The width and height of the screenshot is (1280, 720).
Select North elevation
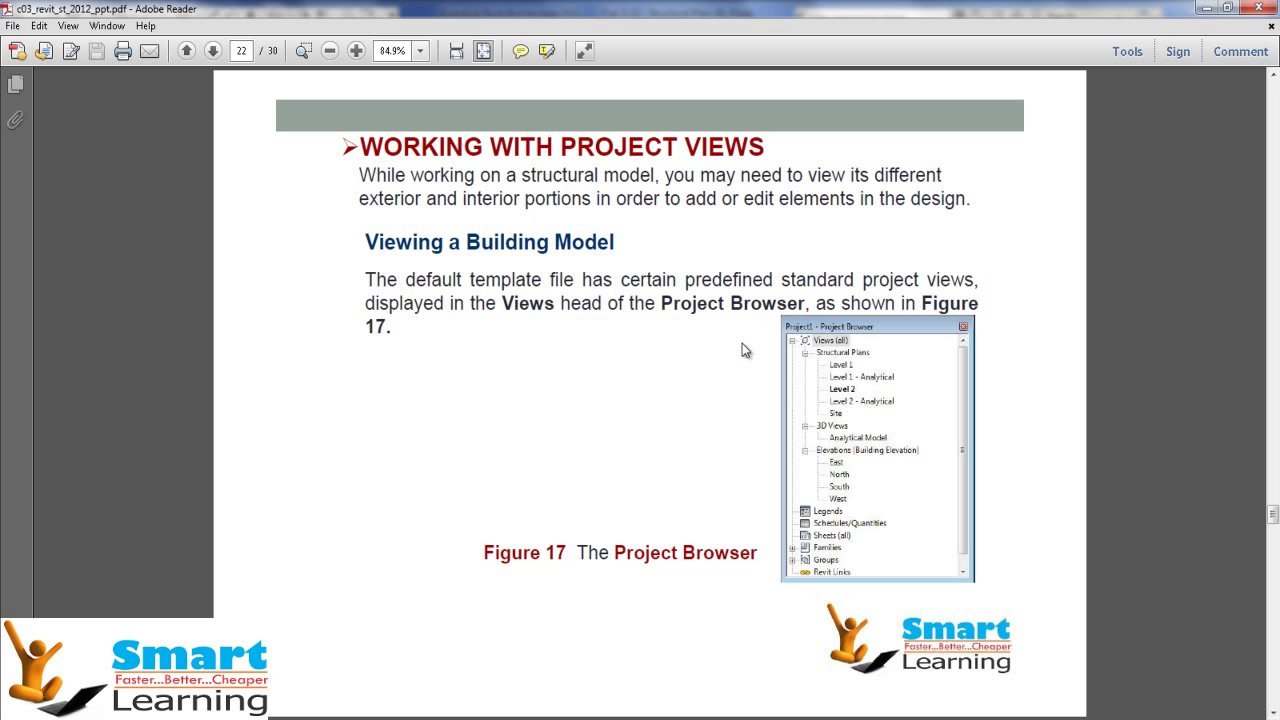(x=839, y=474)
